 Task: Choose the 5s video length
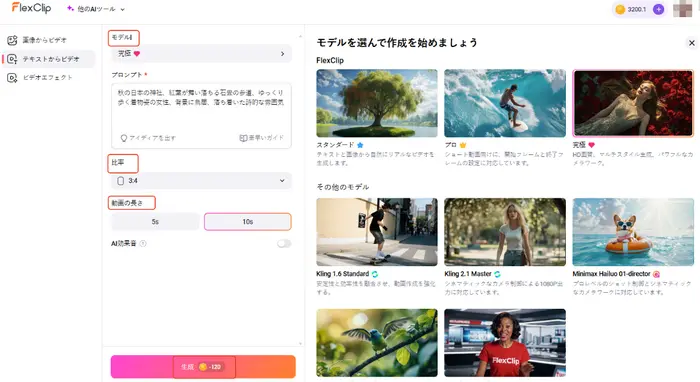155,222
